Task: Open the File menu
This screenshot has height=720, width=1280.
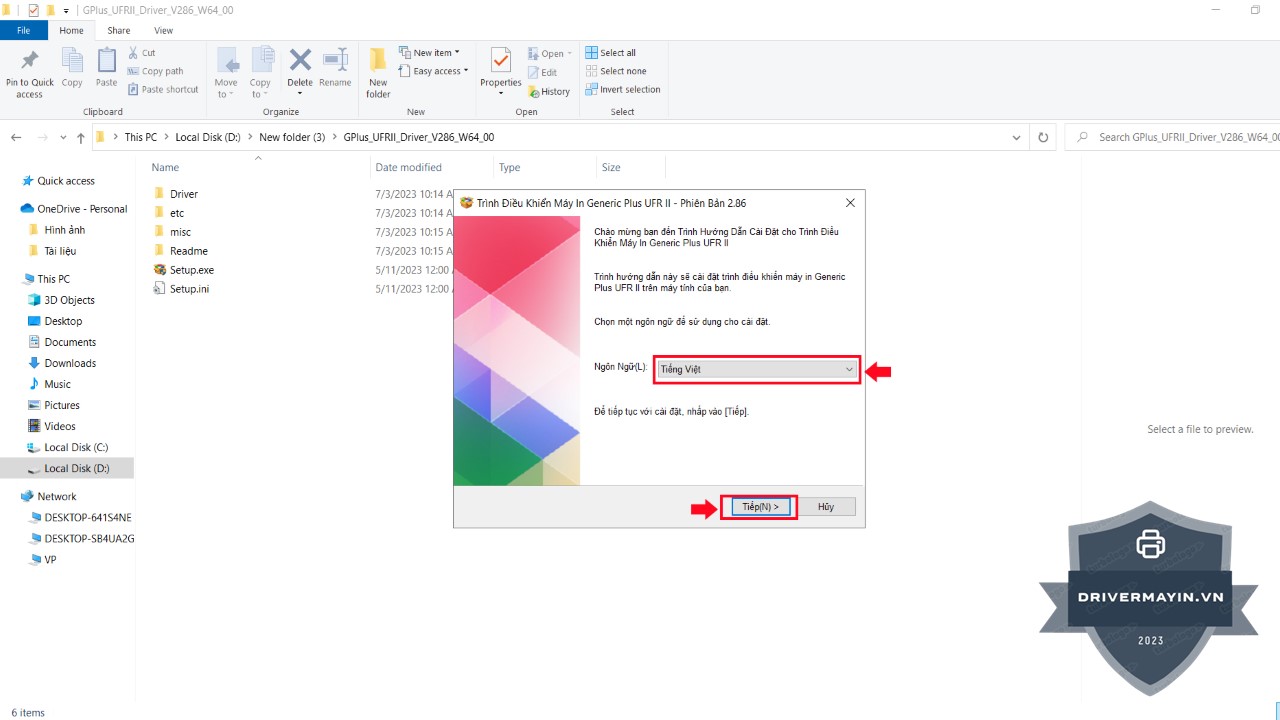Action: (24, 31)
